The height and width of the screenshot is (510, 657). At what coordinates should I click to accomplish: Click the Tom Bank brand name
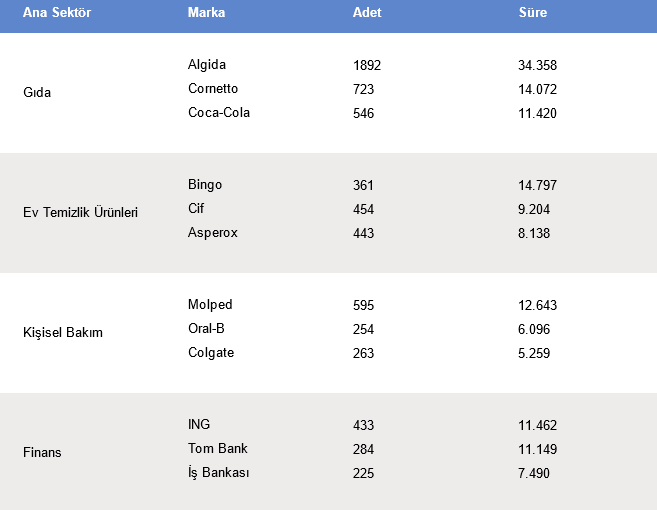(217, 448)
